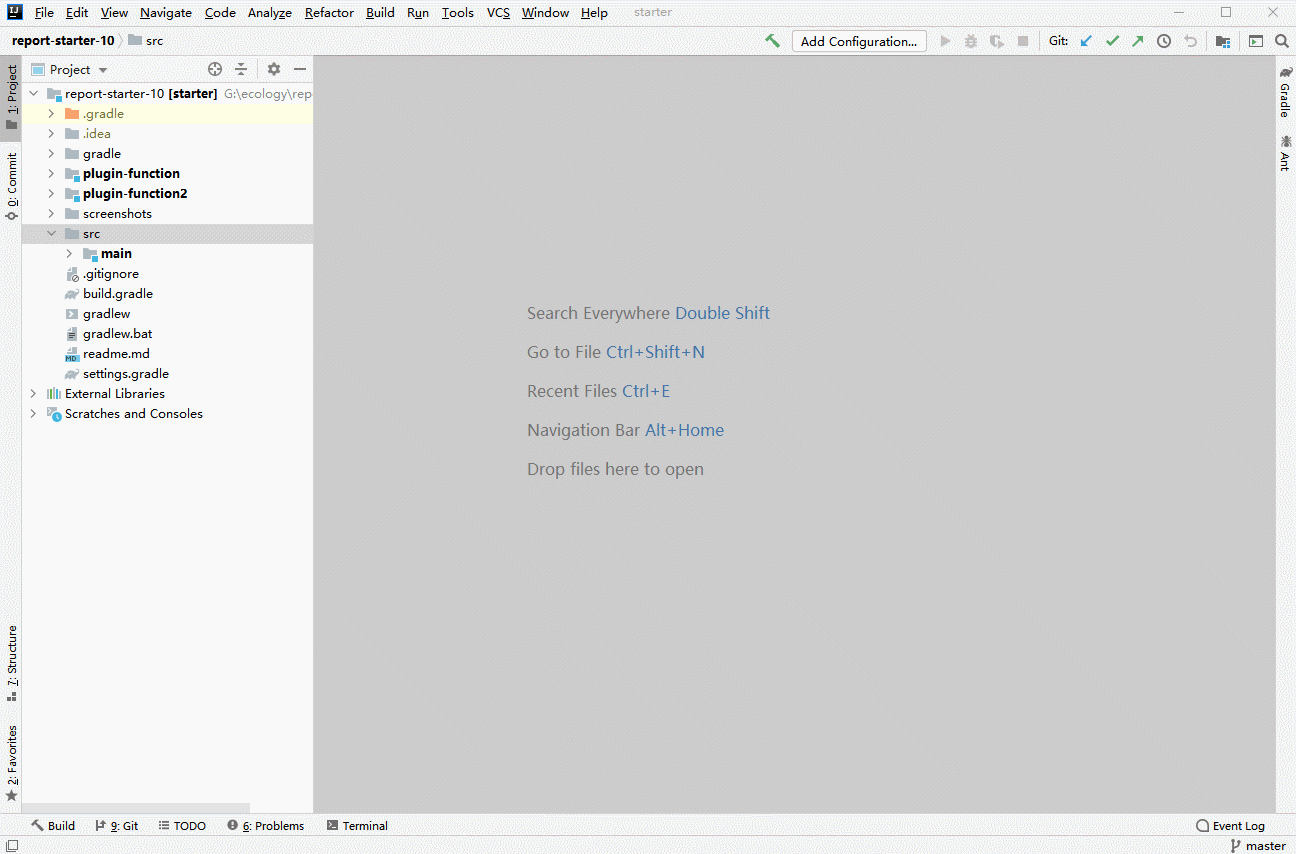This screenshot has width=1296, height=854.
Task: Open the TODO tool window
Action: point(182,826)
